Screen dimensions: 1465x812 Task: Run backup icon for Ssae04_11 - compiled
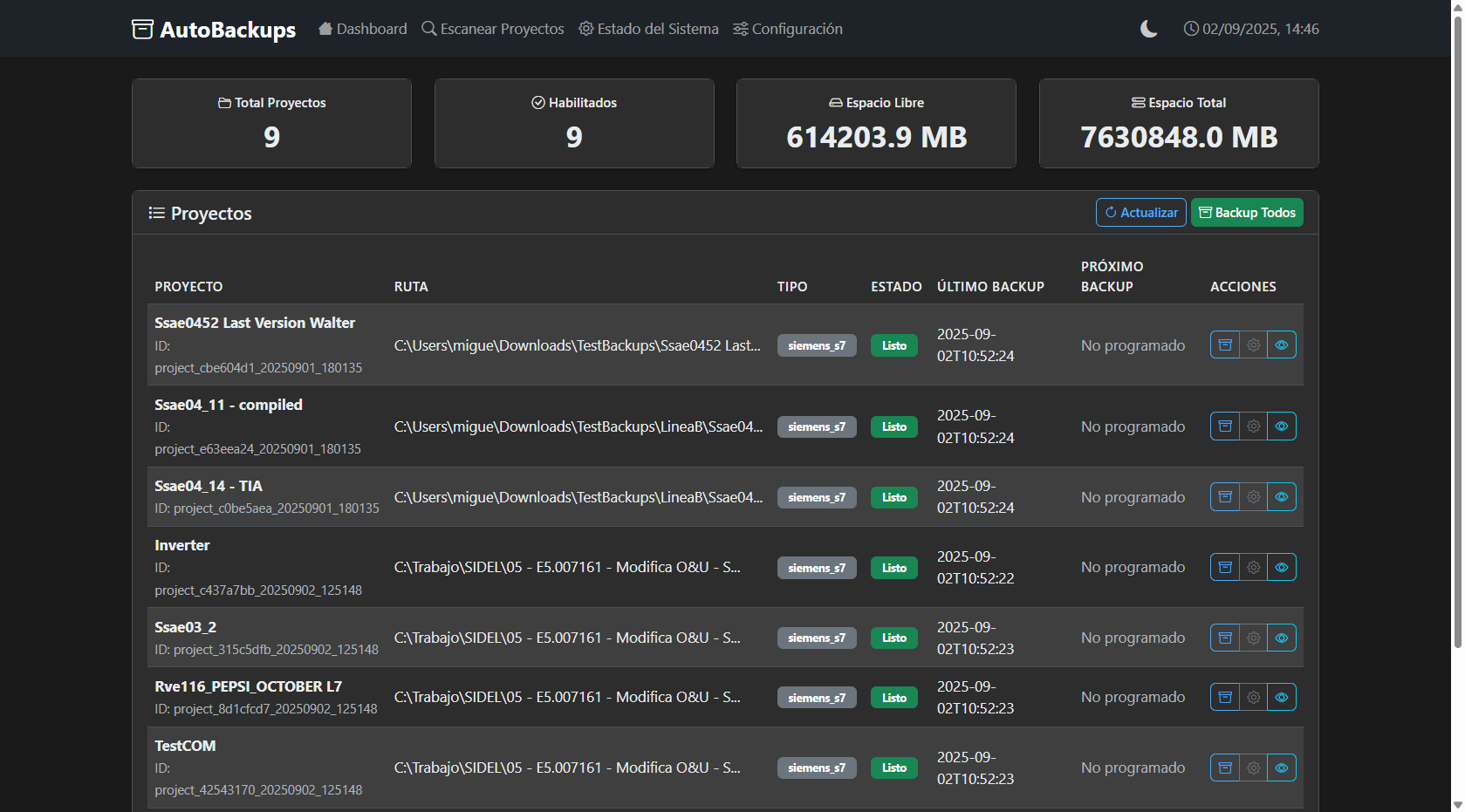pos(1225,426)
